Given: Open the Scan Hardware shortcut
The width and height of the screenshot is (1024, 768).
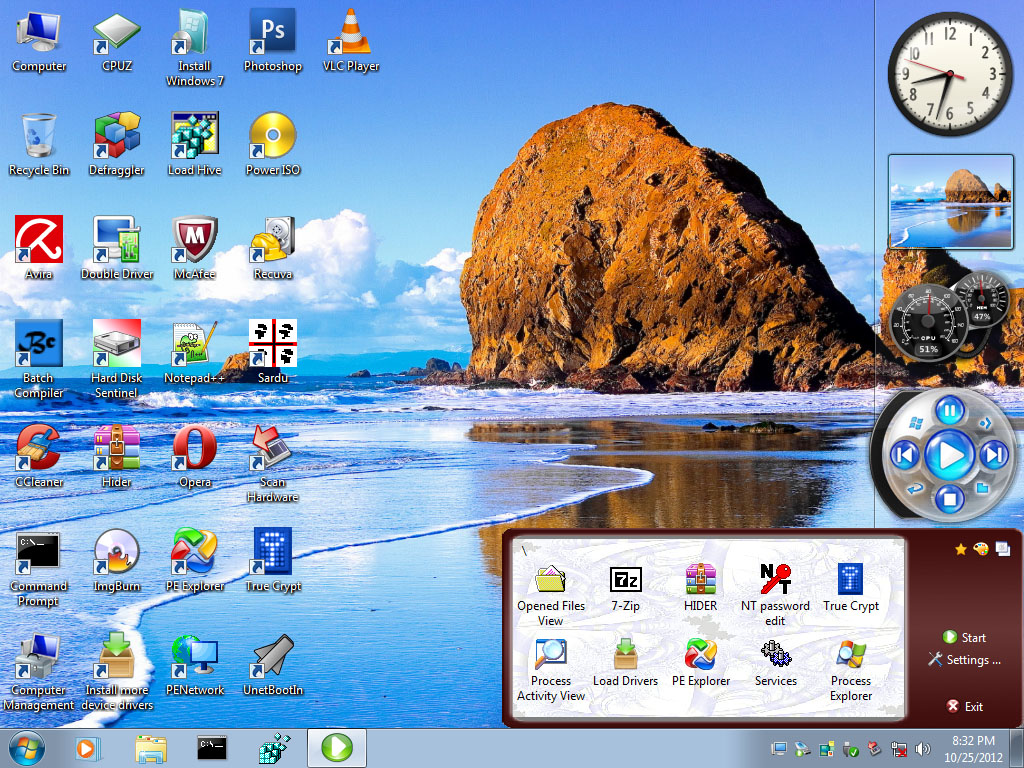Looking at the screenshot, I should click(272, 463).
